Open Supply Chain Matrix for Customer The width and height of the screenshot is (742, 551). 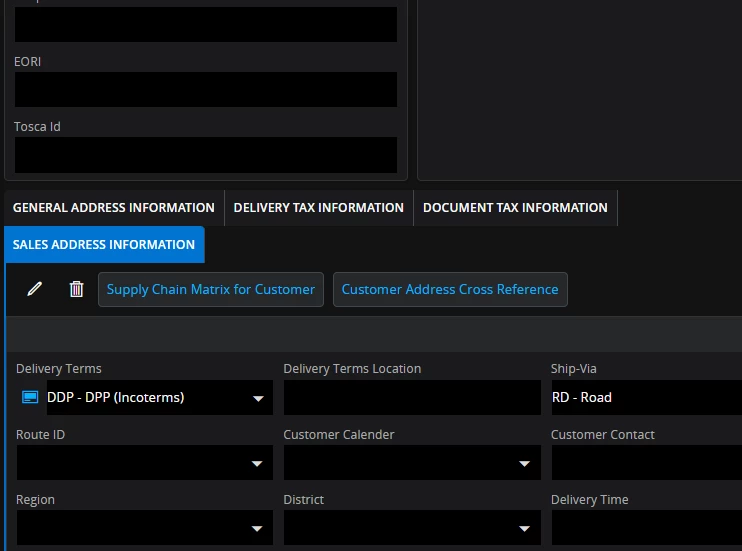211,289
